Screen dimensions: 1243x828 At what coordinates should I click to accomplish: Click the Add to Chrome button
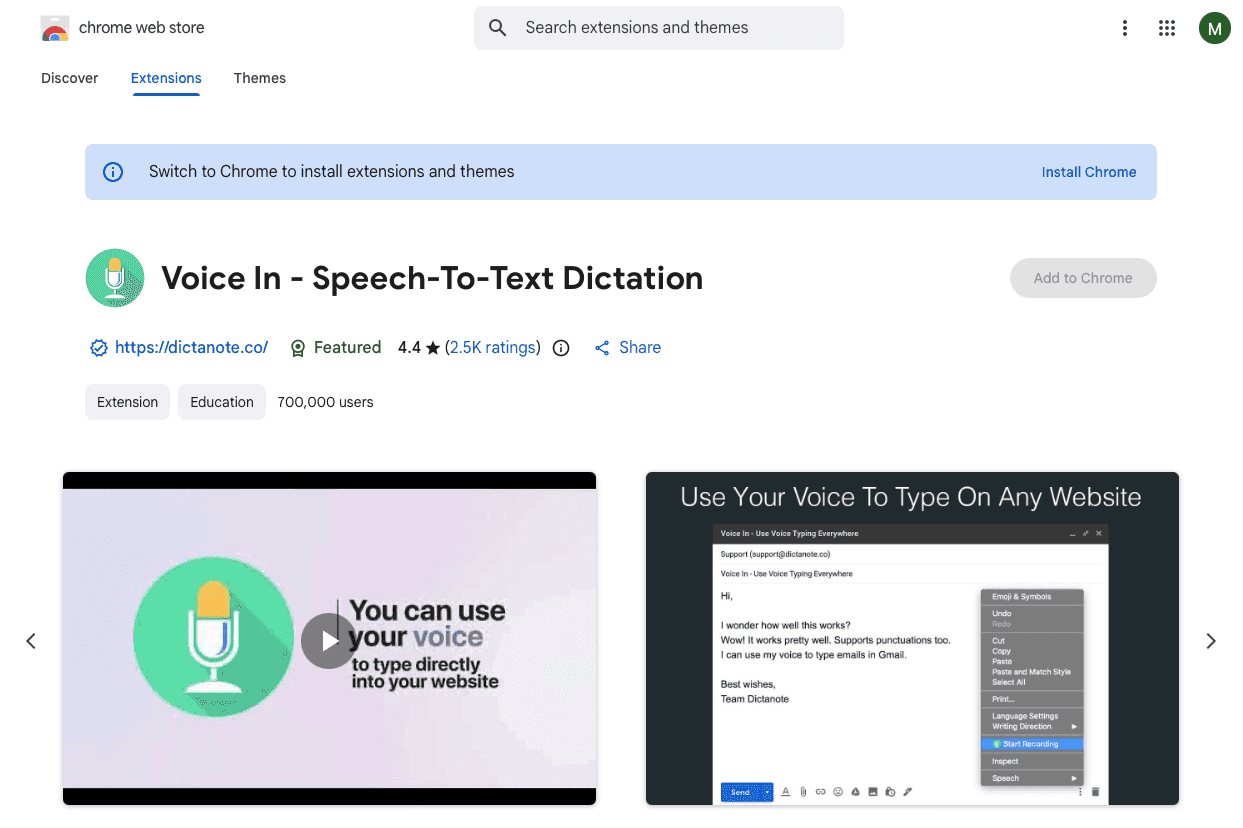pos(1083,278)
